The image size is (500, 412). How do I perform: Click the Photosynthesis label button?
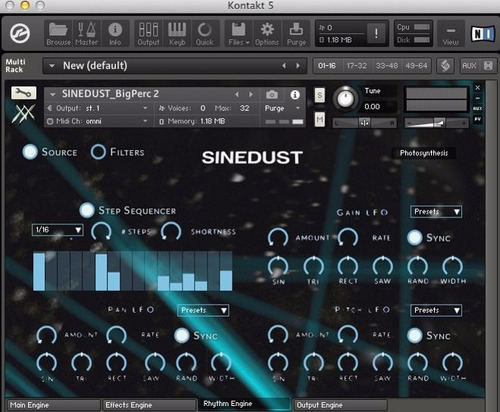(x=424, y=153)
